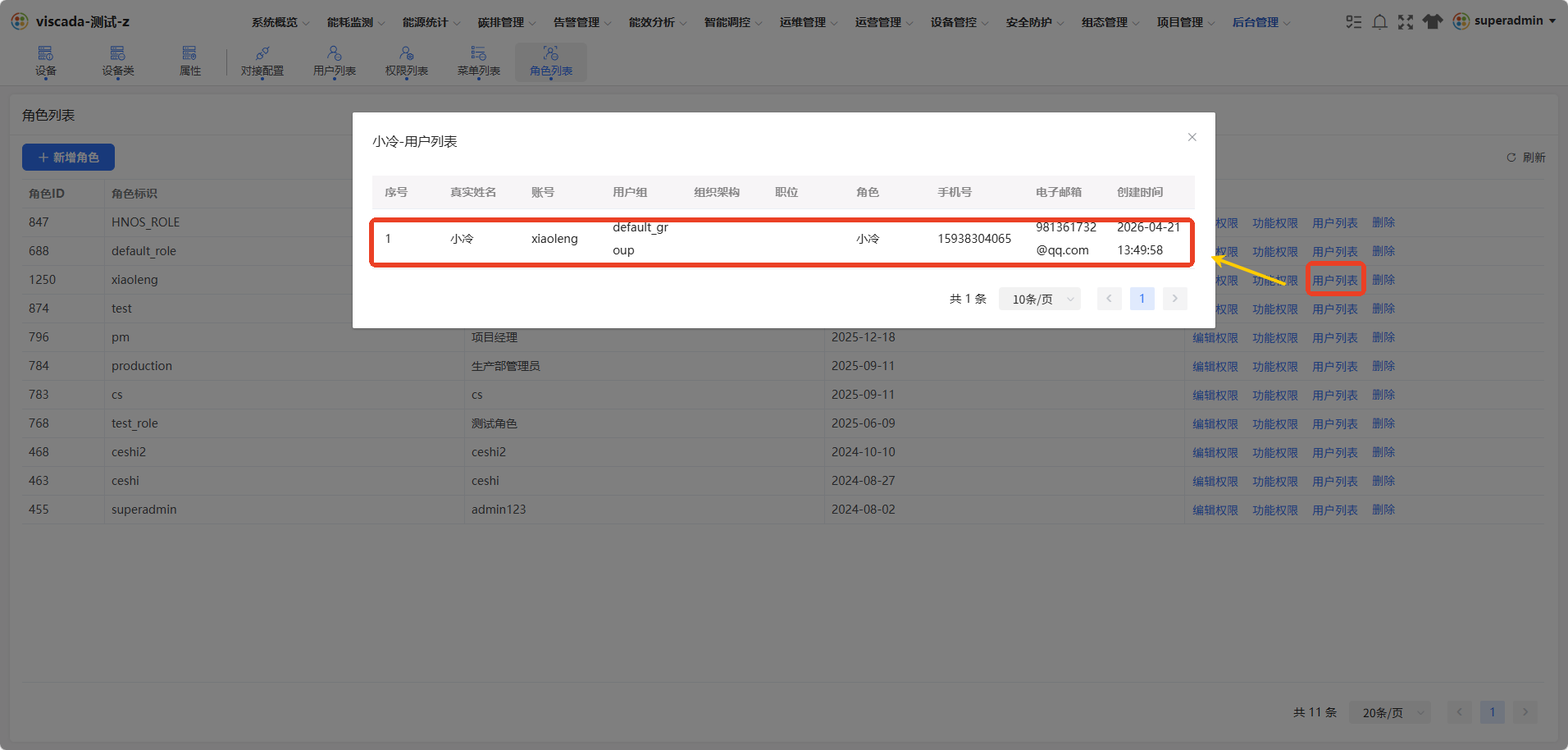The height and width of the screenshot is (750, 1568).
Task: Expand the 碳排管理 menu
Action: pos(507,22)
